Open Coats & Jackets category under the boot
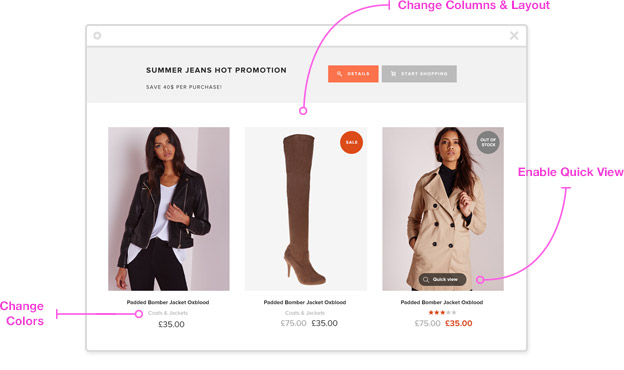This screenshot has height=370, width=624. point(305,313)
